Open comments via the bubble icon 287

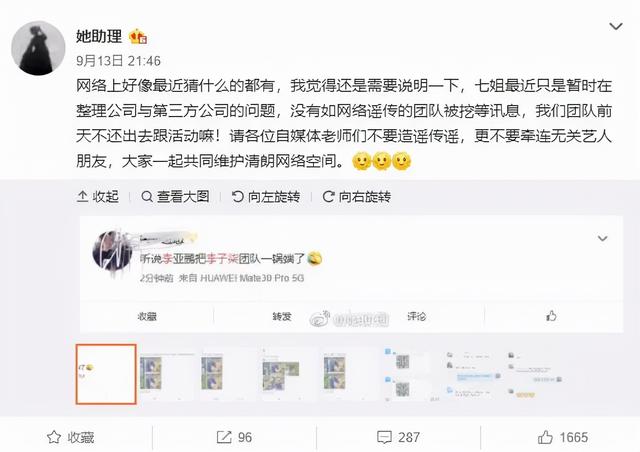tap(398, 437)
